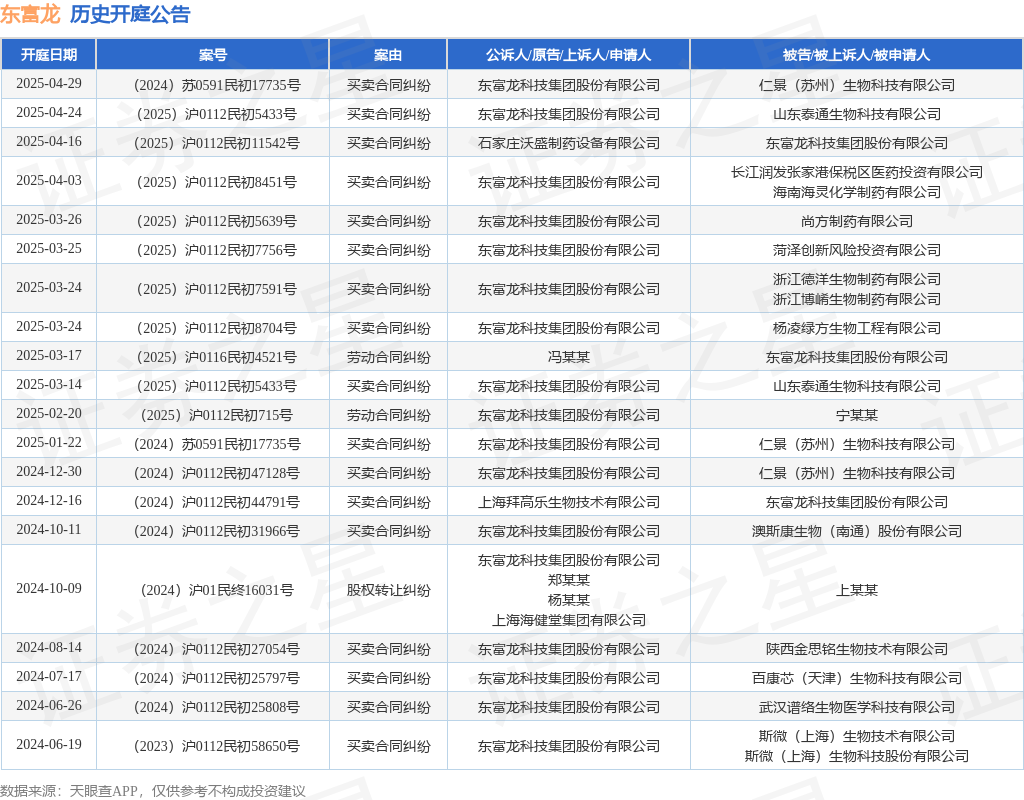Select date cell 2025-03-17
Image resolution: width=1024 pixels, height=800 pixels.
pos(49,355)
